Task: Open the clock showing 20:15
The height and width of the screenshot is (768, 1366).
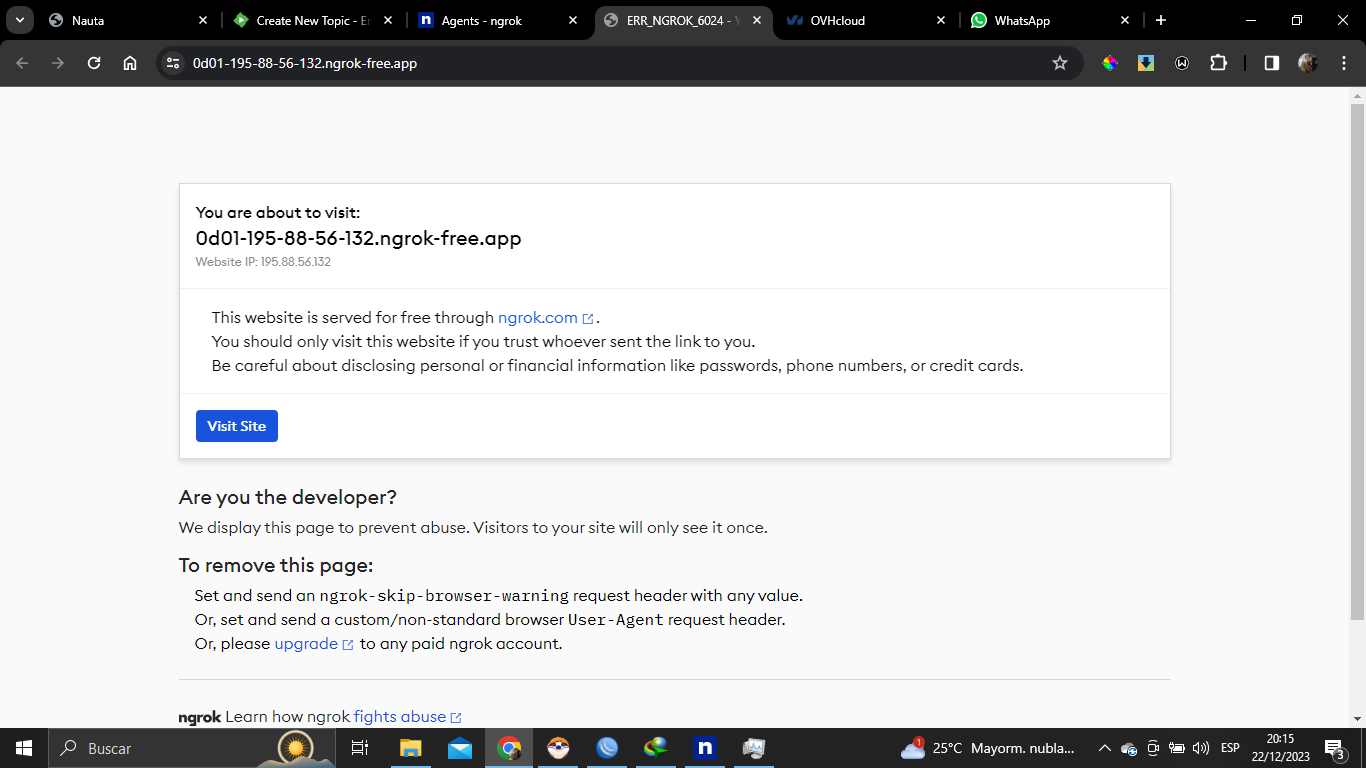Action: pyautogui.click(x=1280, y=748)
